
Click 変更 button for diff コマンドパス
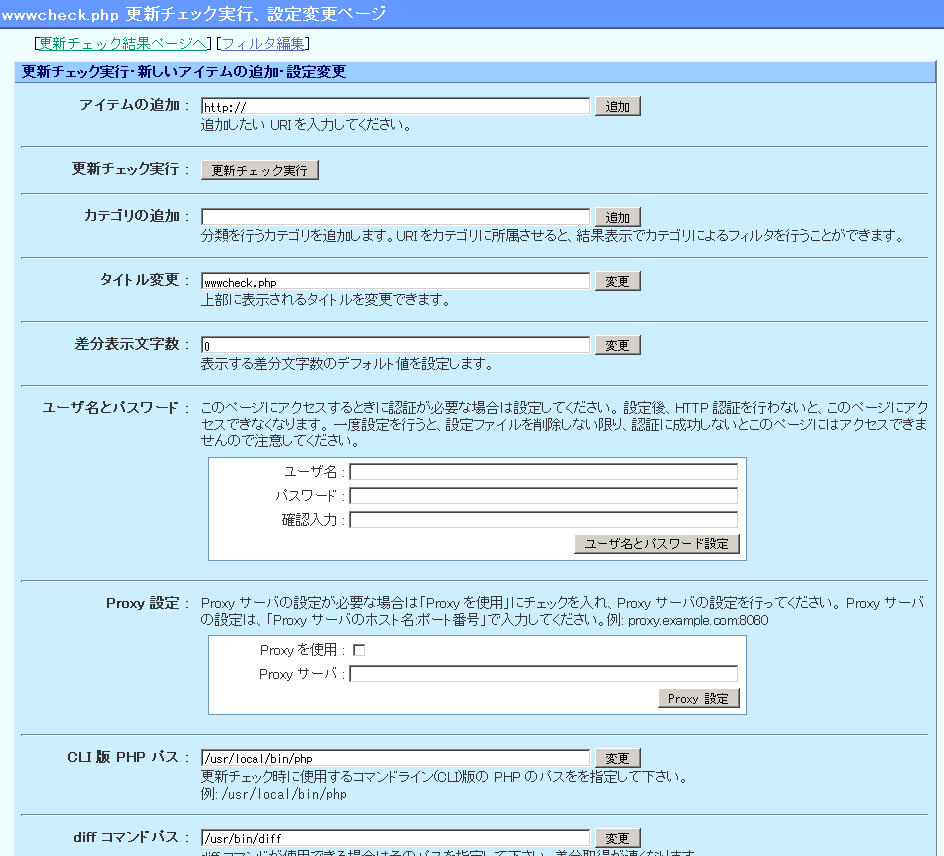point(618,838)
